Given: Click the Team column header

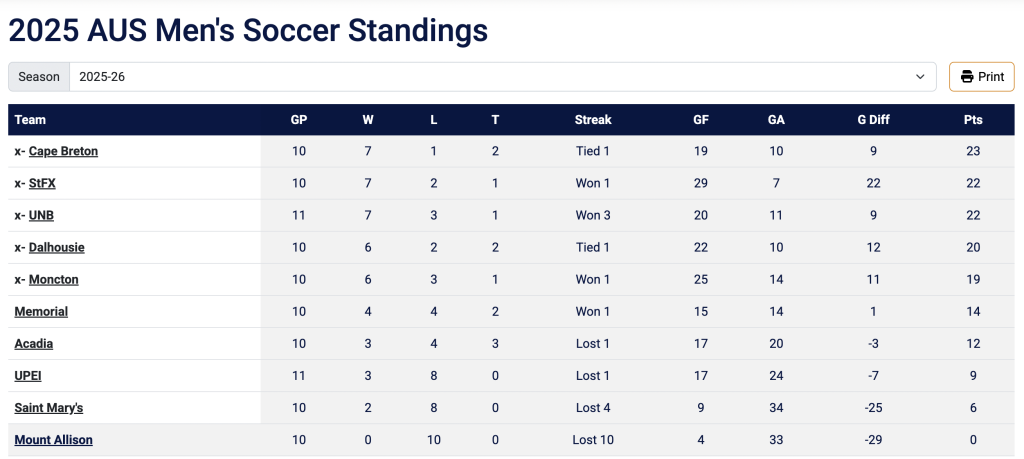Looking at the screenshot, I should tap(30, 119).
